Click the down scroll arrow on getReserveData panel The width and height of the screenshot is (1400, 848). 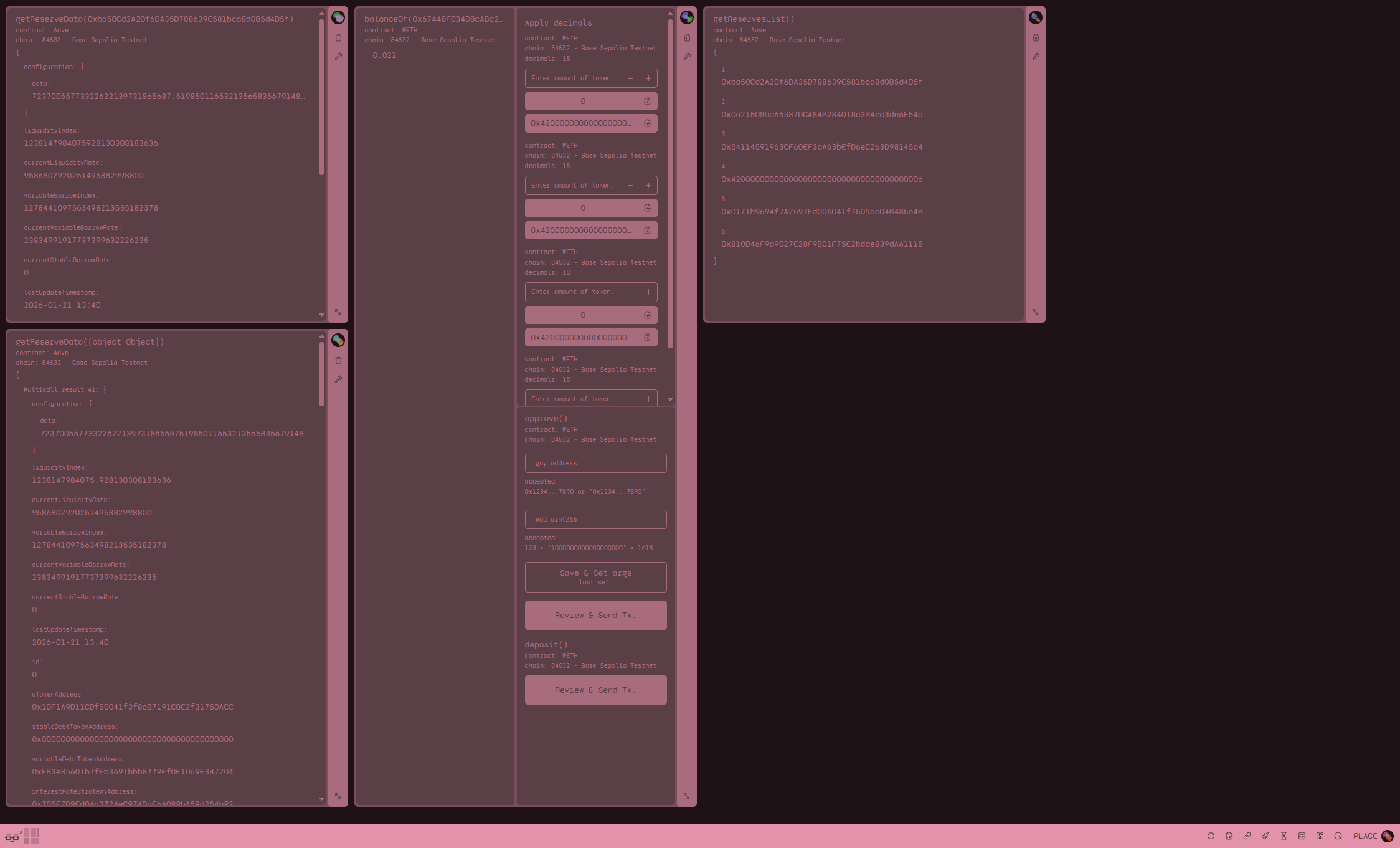(322, 315)
